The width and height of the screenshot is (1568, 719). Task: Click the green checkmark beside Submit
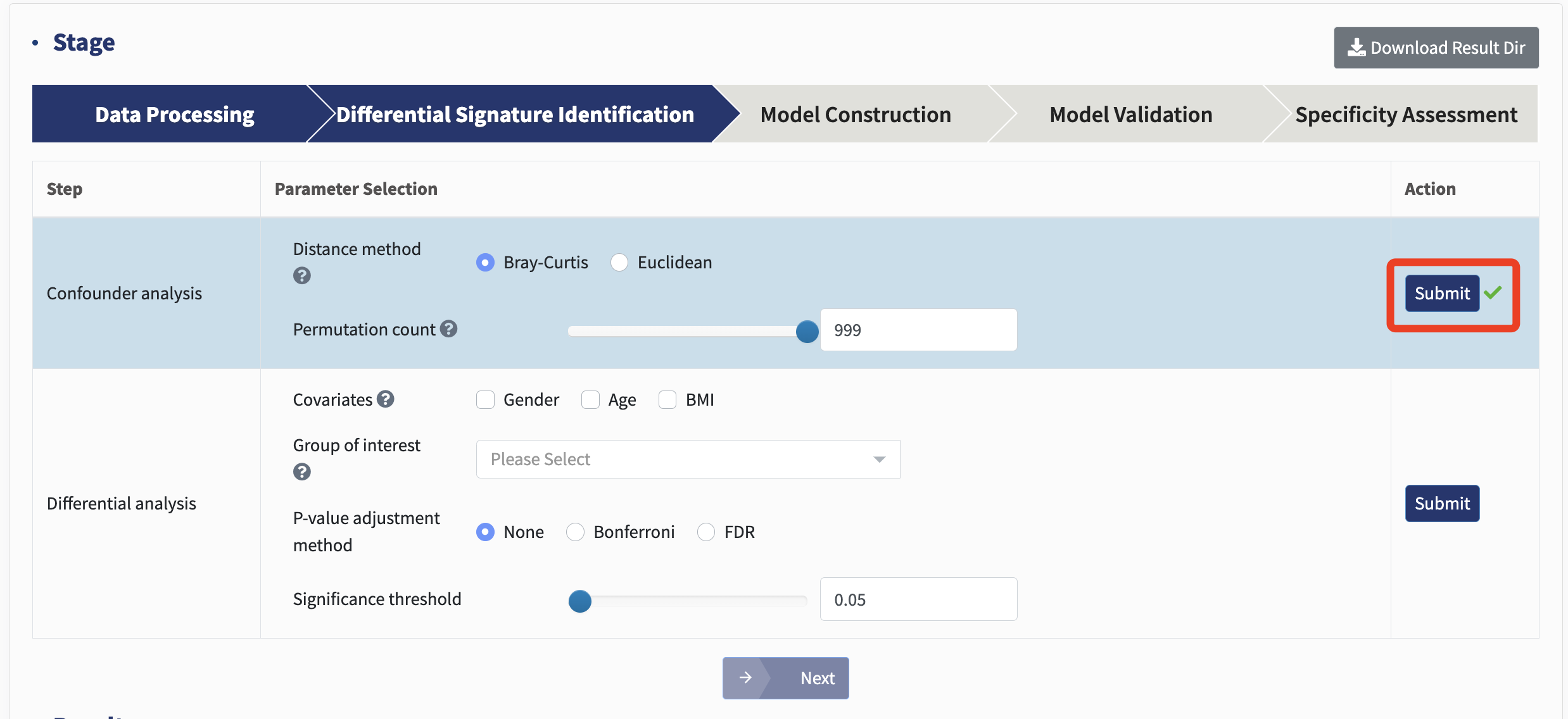point(1493,292)
